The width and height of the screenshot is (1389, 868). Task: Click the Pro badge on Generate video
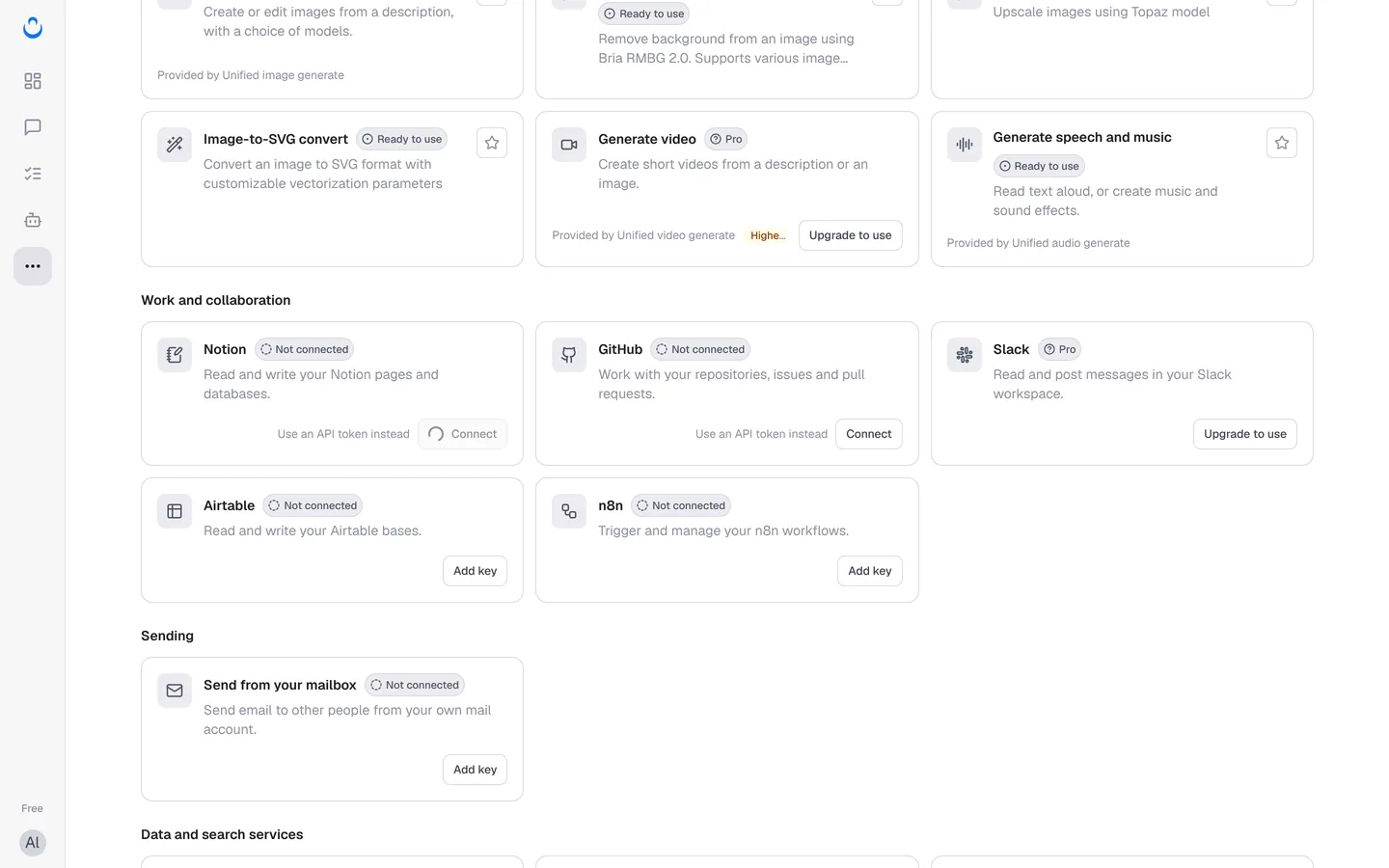(726, 139)
